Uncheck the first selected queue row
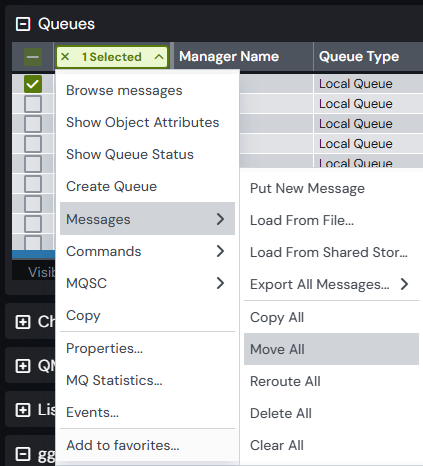423x466 pixels. (x=33, y=84)
